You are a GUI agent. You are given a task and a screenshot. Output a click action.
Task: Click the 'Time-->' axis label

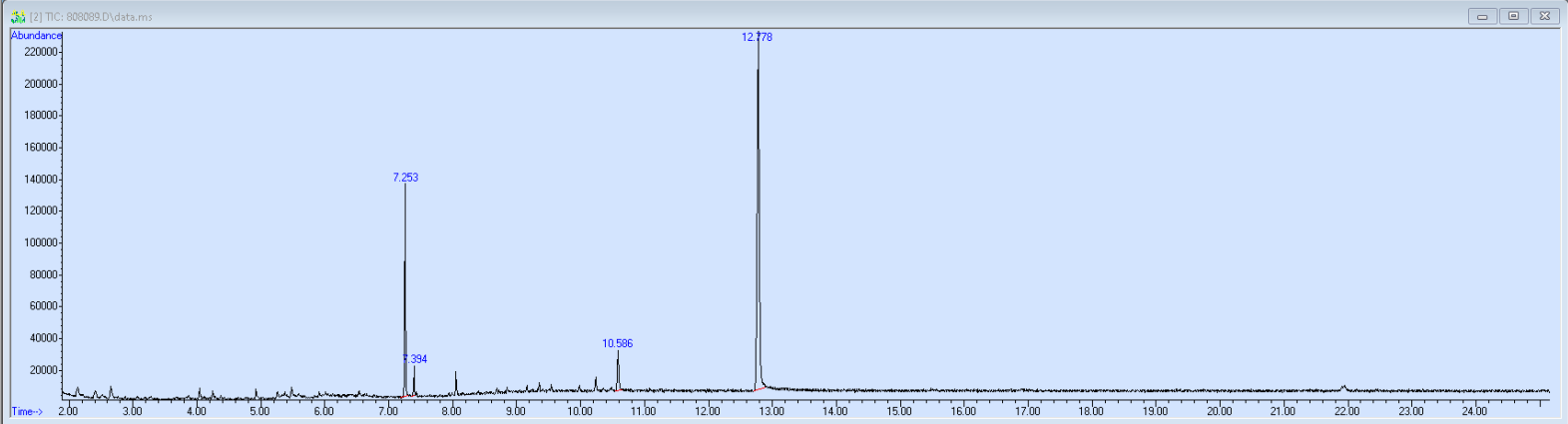coord(27,411)
